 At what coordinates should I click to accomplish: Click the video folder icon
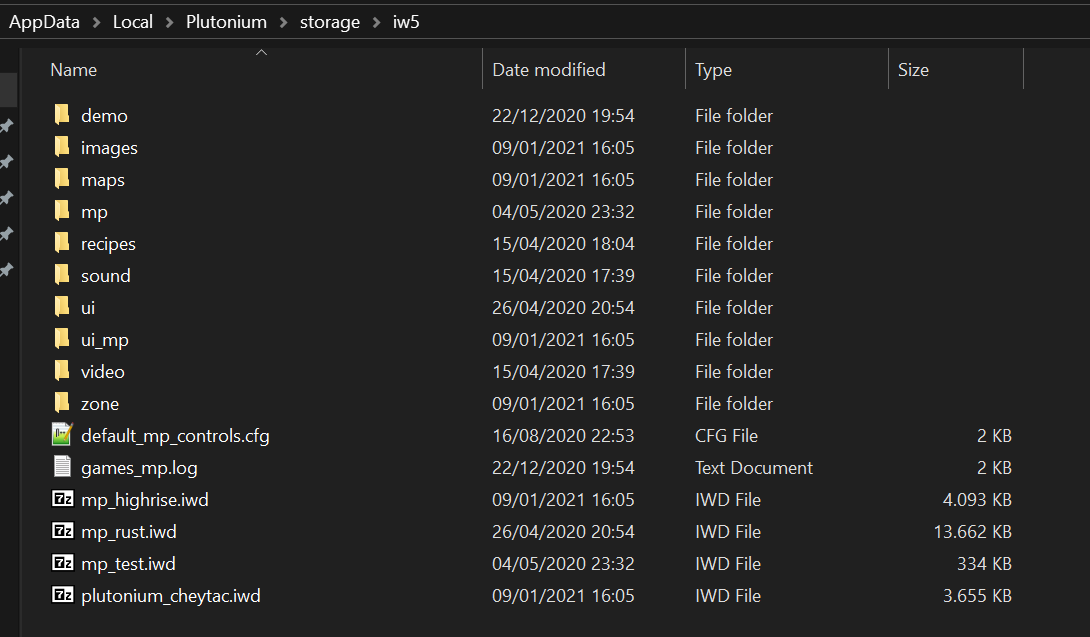coord(62,370)
